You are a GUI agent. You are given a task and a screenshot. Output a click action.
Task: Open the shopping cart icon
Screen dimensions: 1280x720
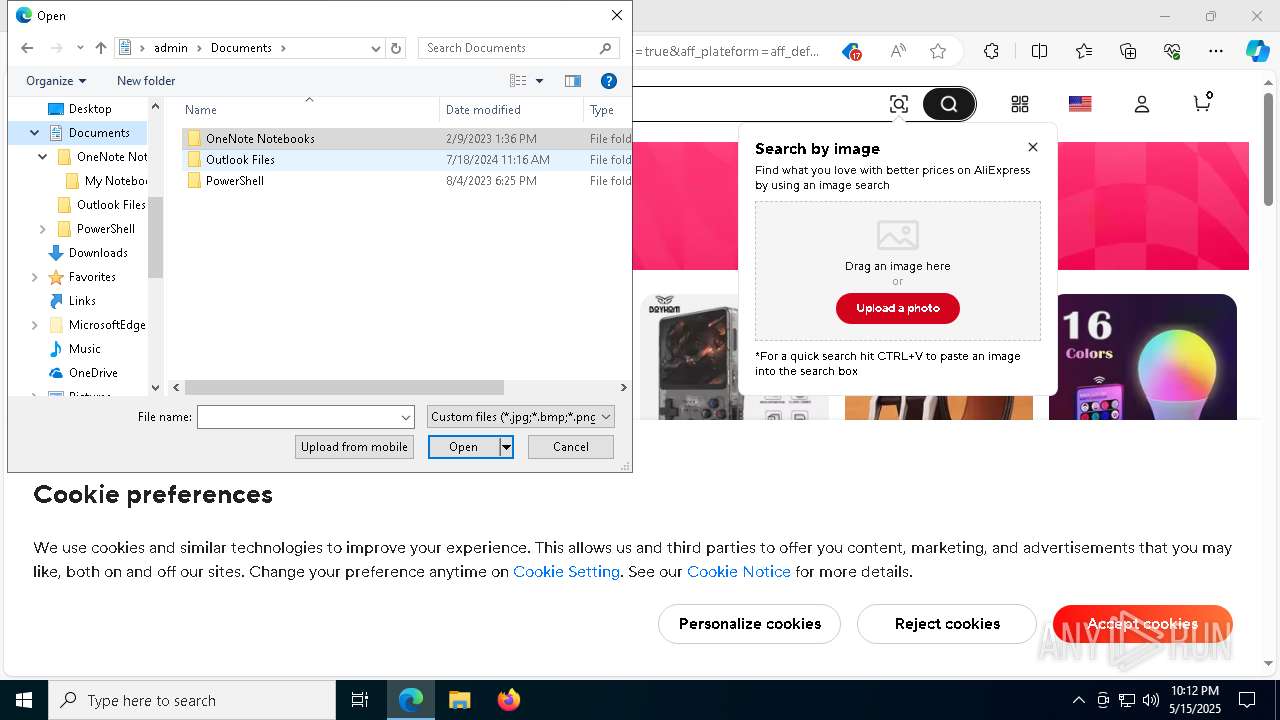point(1203,102)
